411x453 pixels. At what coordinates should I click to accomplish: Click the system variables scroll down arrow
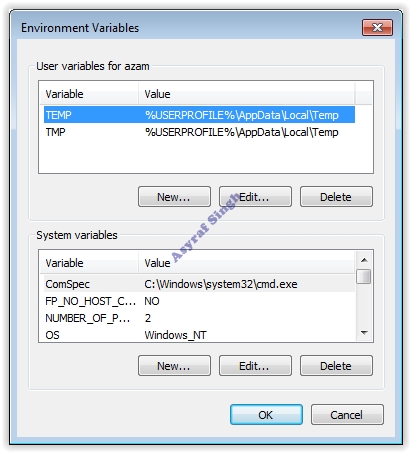click(x=364, y=332)
